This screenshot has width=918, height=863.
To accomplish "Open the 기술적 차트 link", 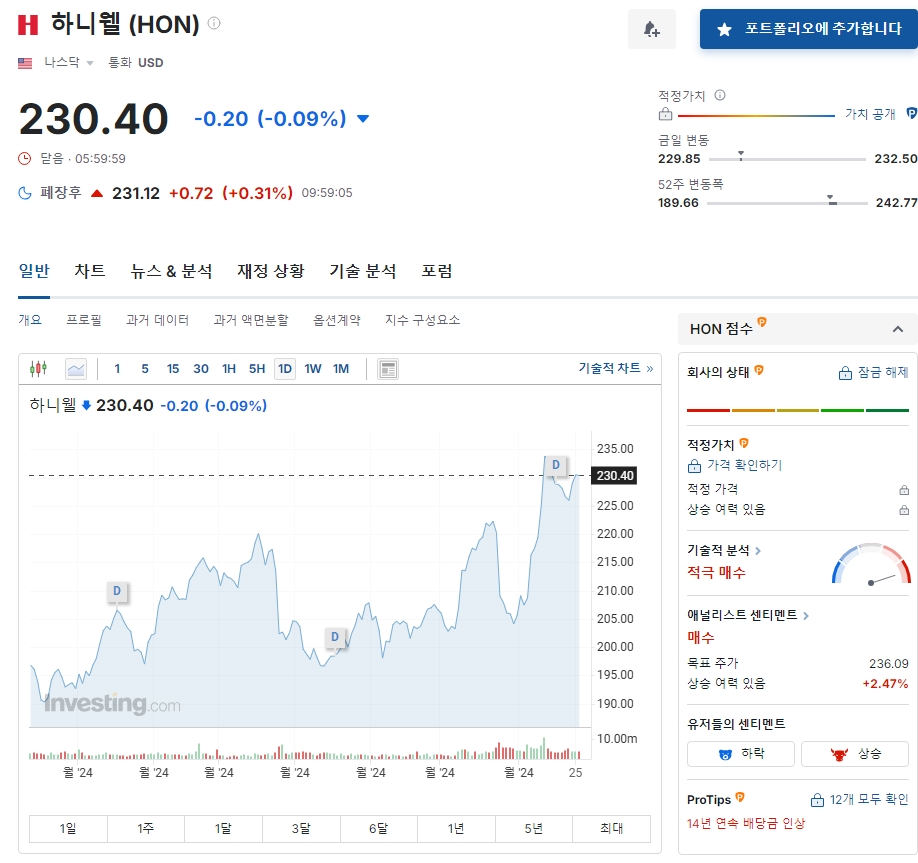I will tap(616, 368).
